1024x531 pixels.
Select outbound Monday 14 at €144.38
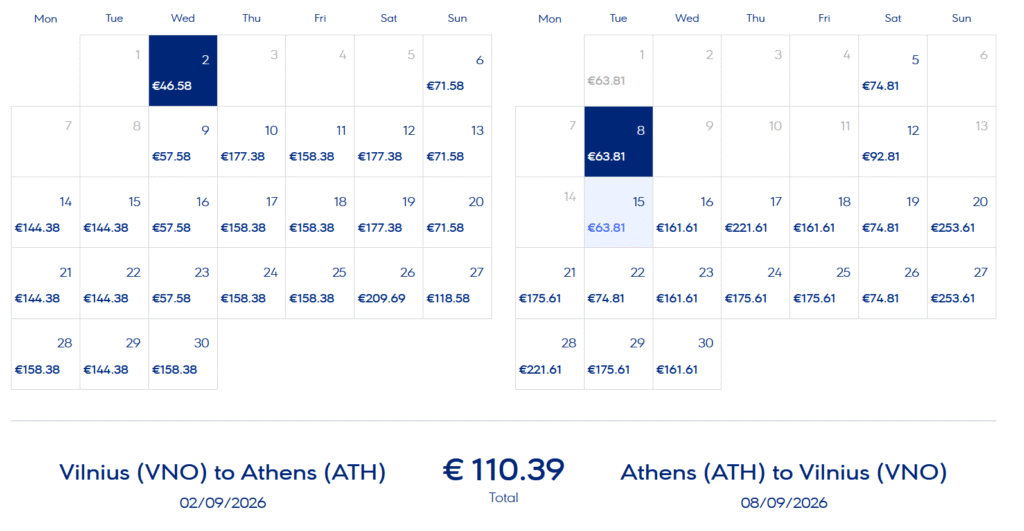46,213
